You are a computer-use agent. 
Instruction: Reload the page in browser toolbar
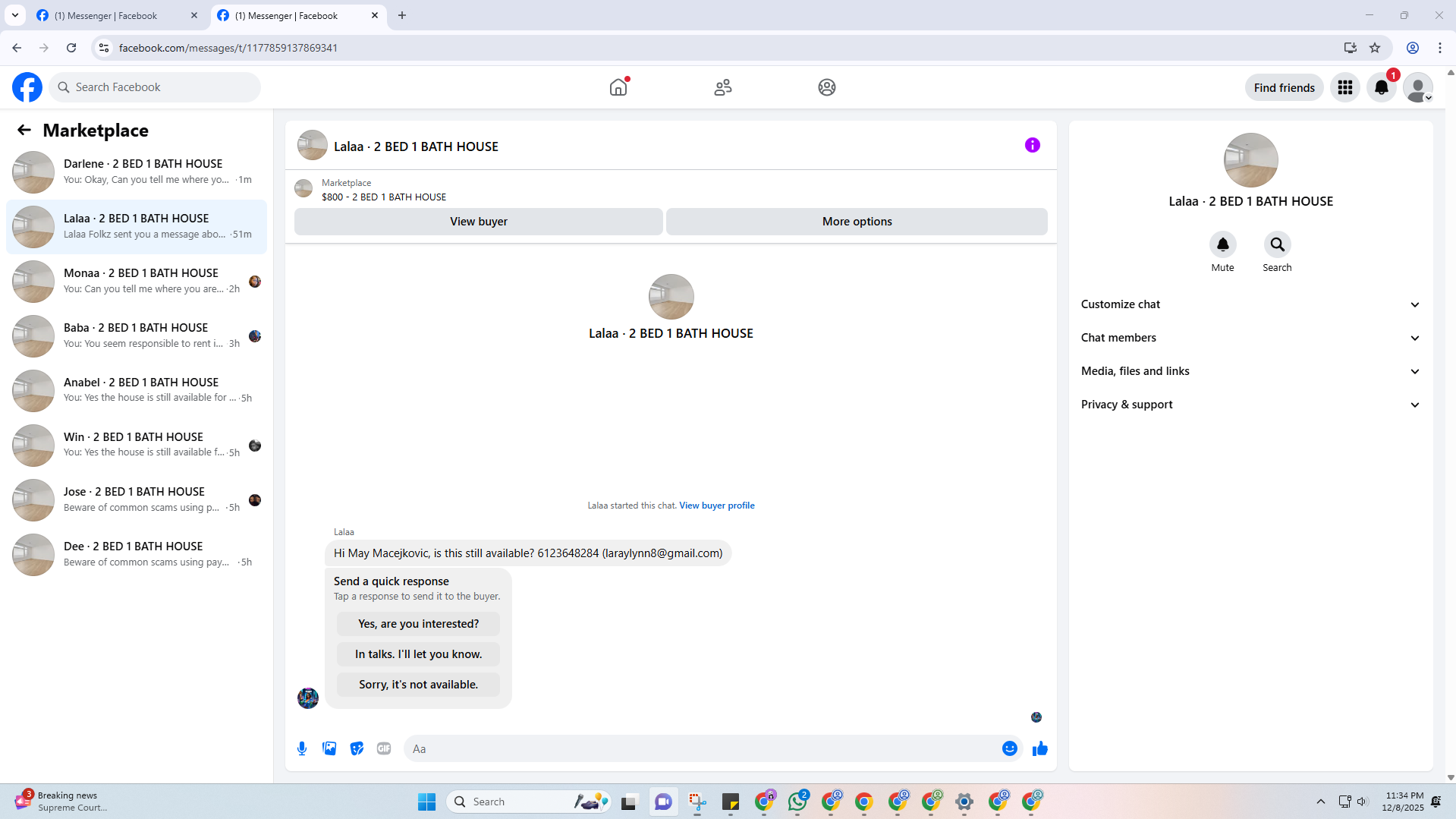point(71,48)
